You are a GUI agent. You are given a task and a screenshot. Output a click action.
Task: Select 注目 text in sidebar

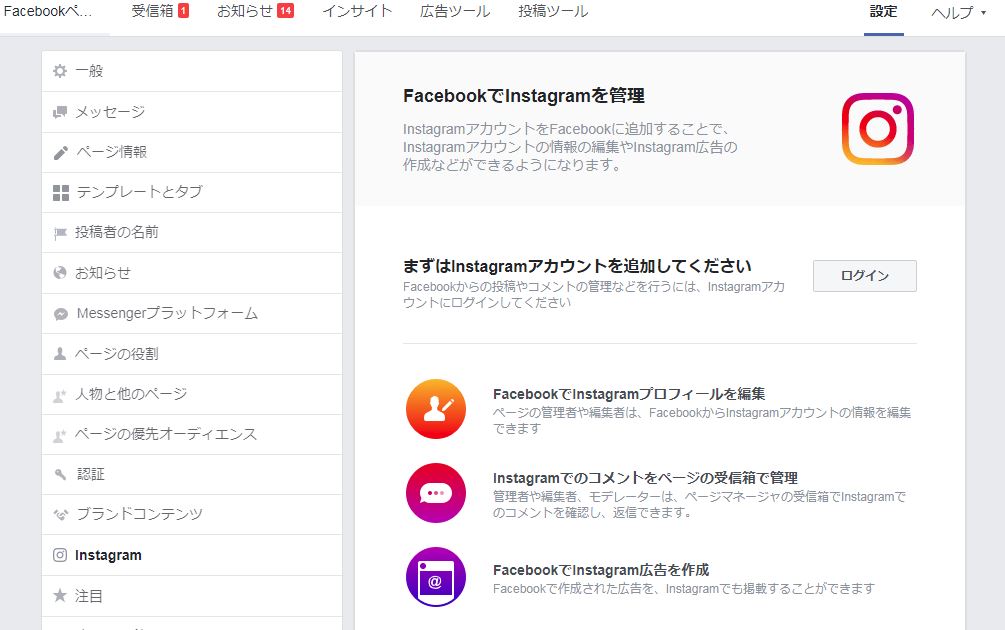coord(89,596)
